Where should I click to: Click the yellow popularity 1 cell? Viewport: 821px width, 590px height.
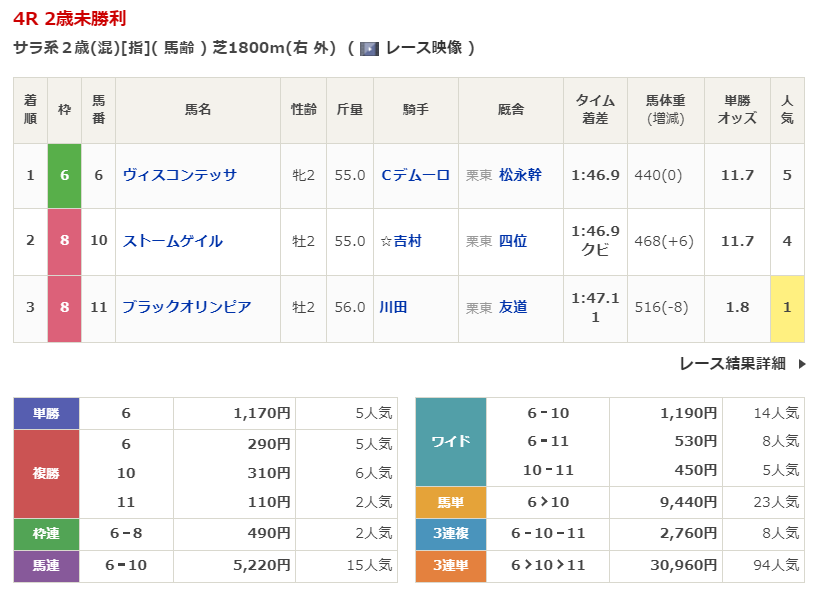point(787,307)
